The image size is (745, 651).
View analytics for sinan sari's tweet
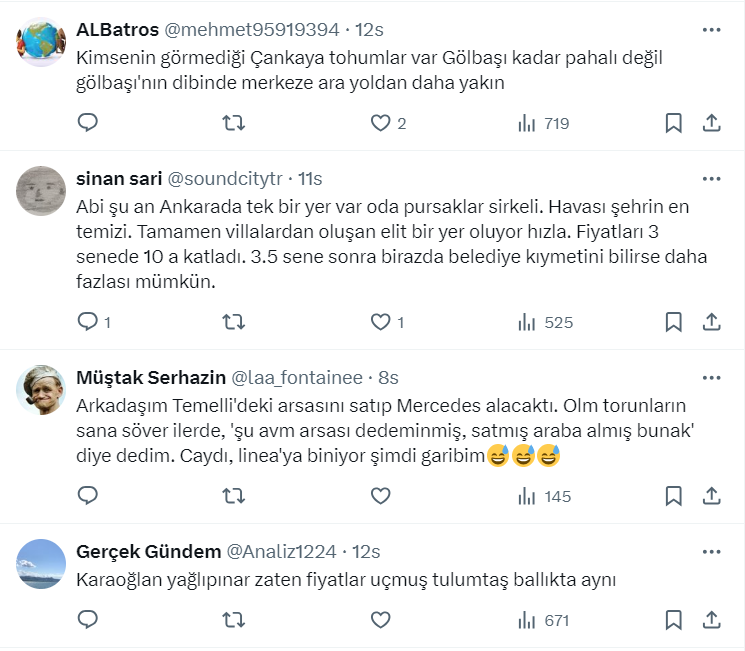click(x=544, y=322)
